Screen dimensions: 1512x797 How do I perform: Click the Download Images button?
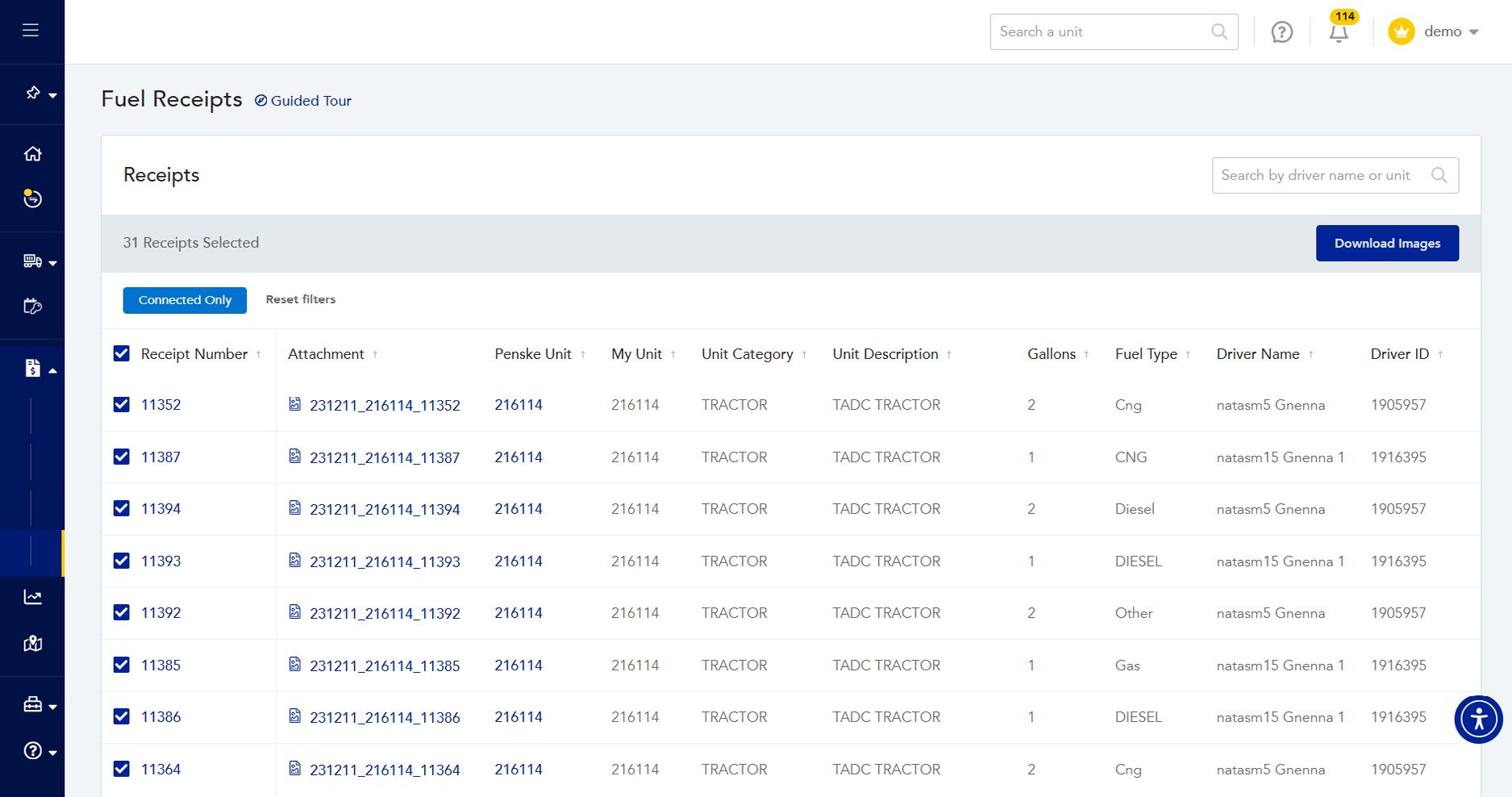click(1387, 243)
